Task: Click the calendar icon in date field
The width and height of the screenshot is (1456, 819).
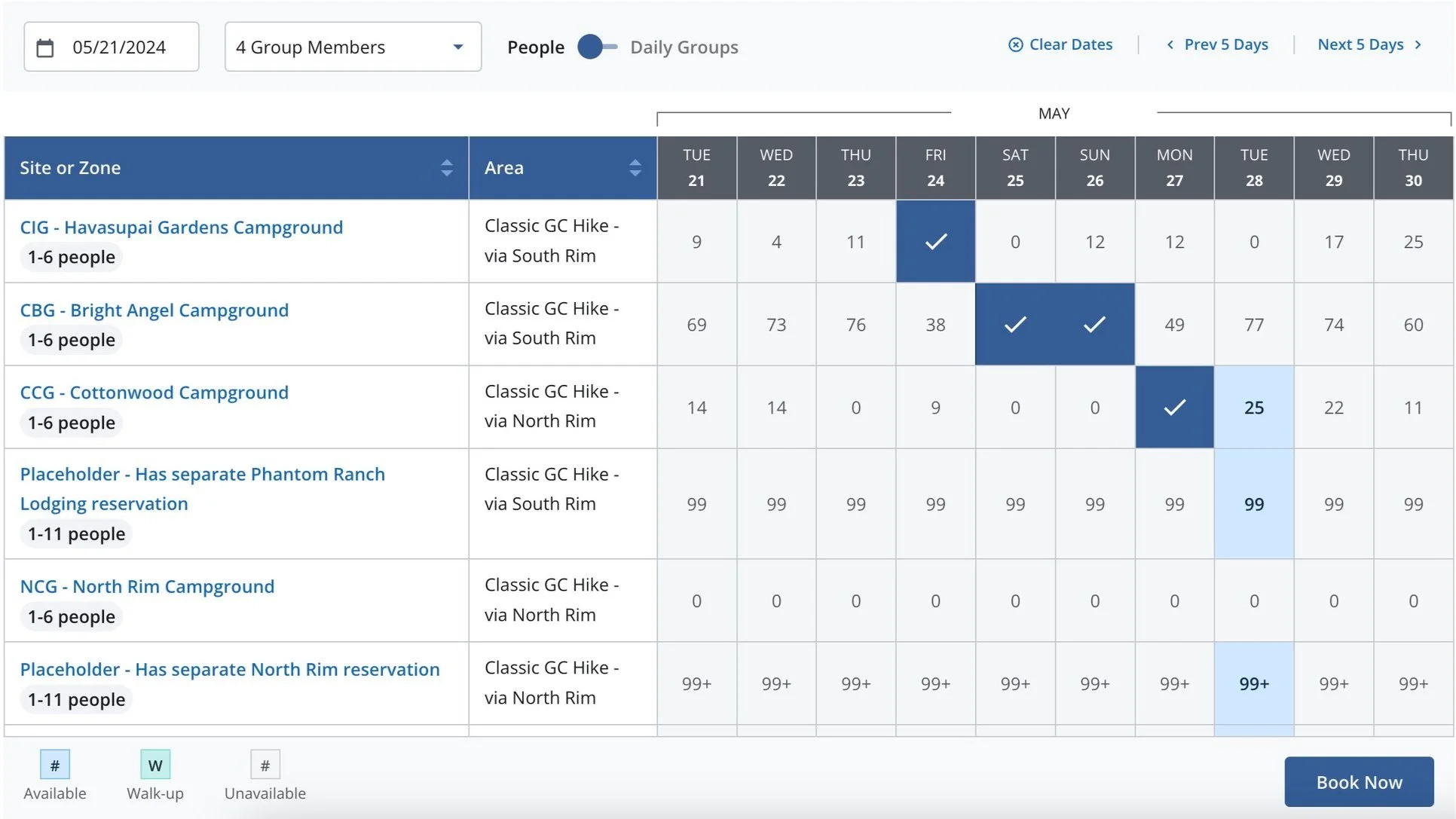Action: 45,47
